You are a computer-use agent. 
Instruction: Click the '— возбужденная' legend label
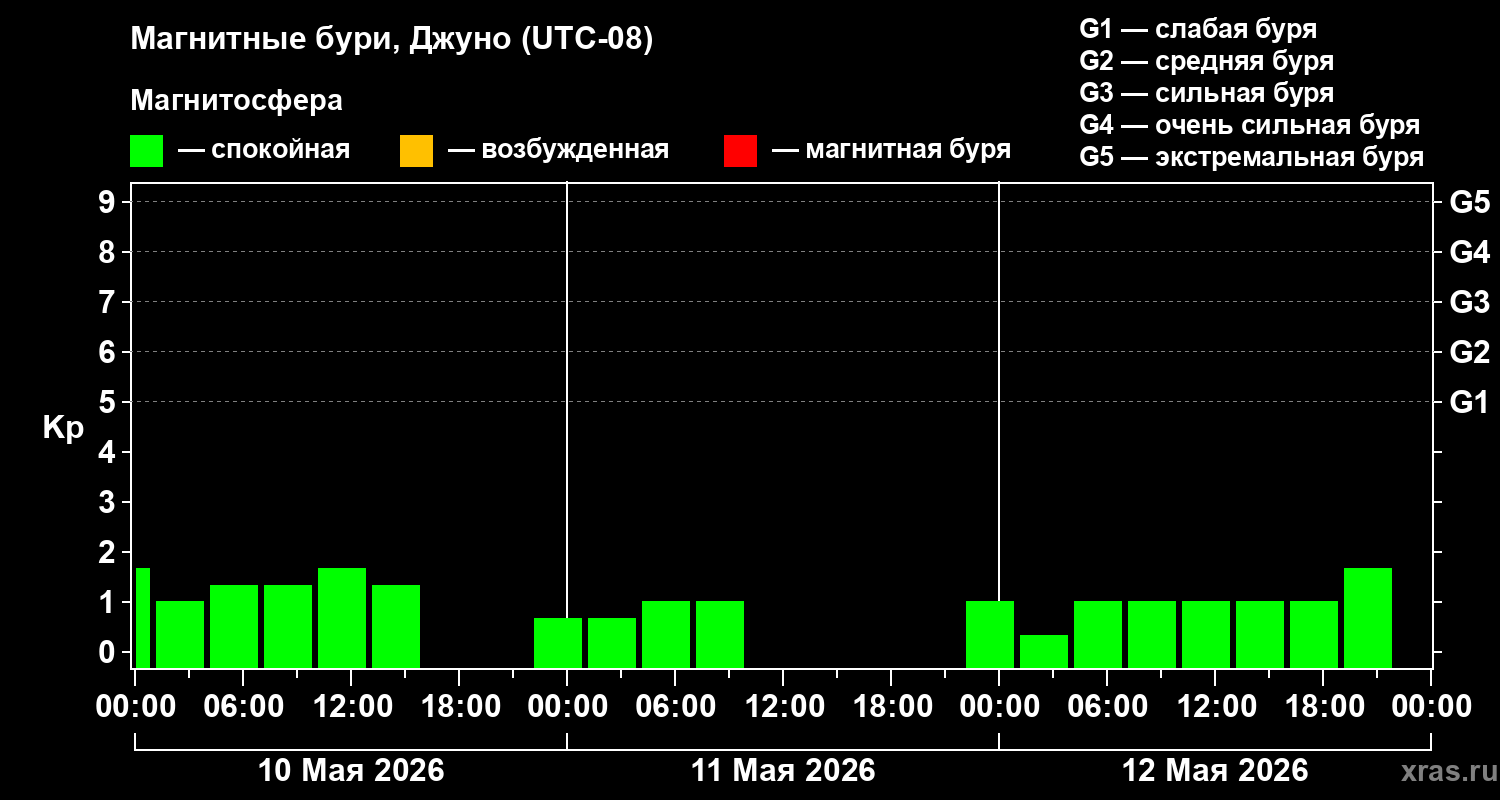558,150
